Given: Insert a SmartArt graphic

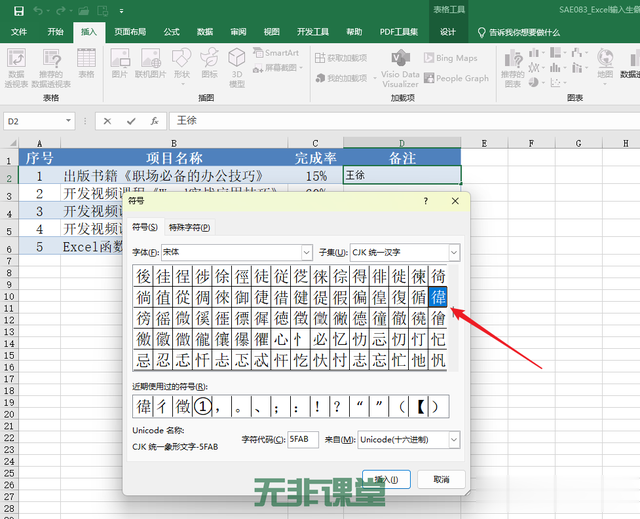Looking at the screenshot, I should [x=276, y=53].
